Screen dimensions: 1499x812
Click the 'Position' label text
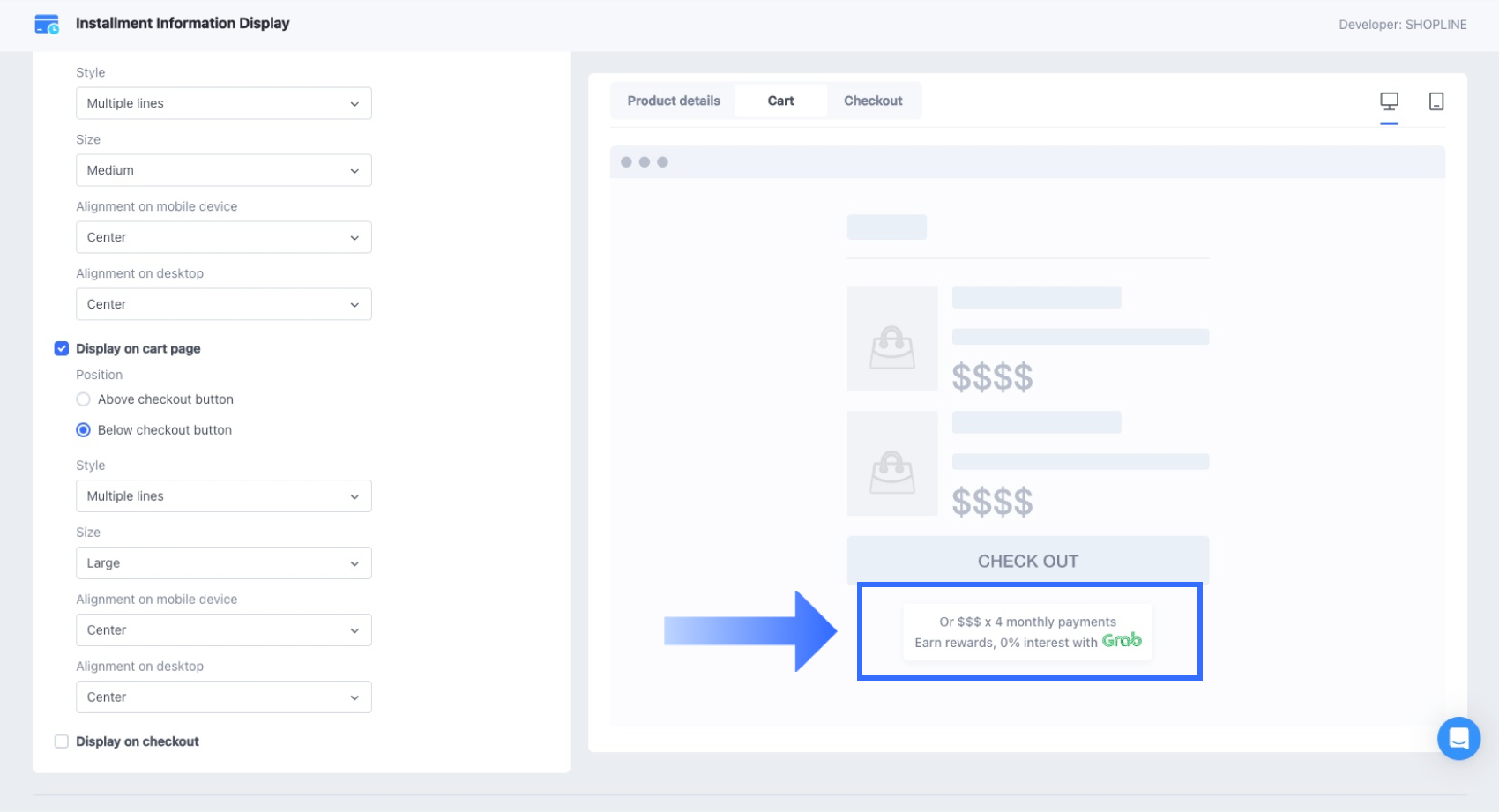point(99,375)
